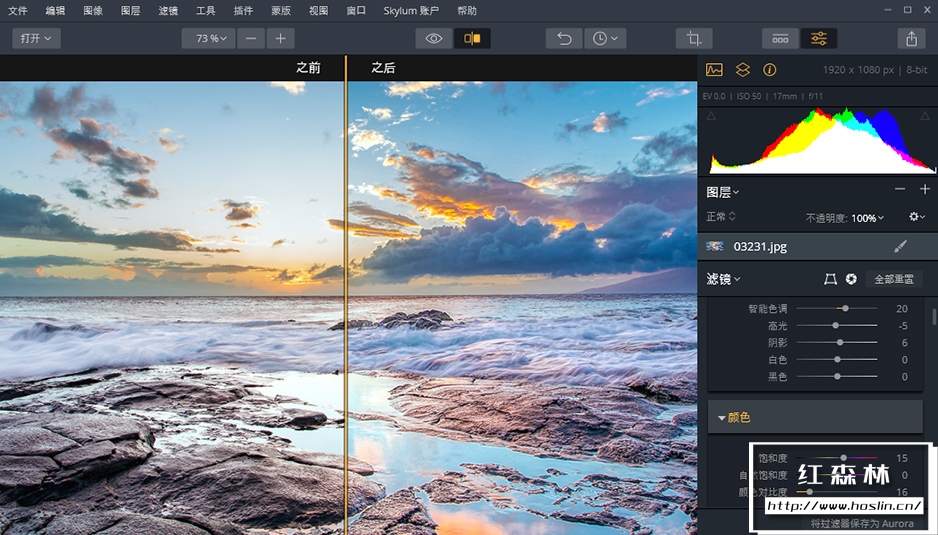
Task: Open the 正常 blend mode dropdown
Action: 721,217
